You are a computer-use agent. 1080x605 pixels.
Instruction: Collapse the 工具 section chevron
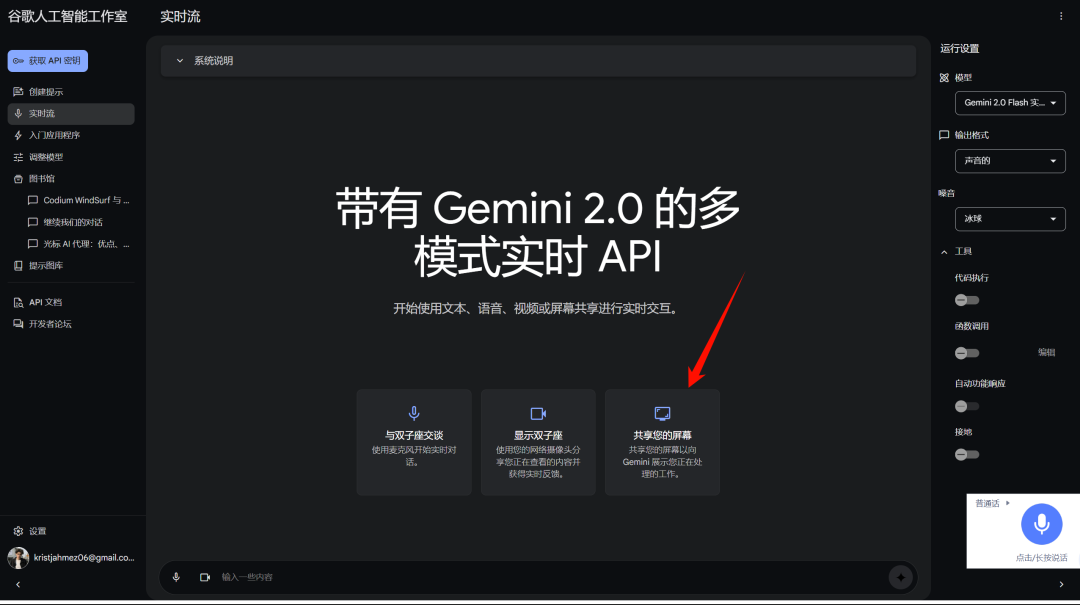(x=944, y=252)
